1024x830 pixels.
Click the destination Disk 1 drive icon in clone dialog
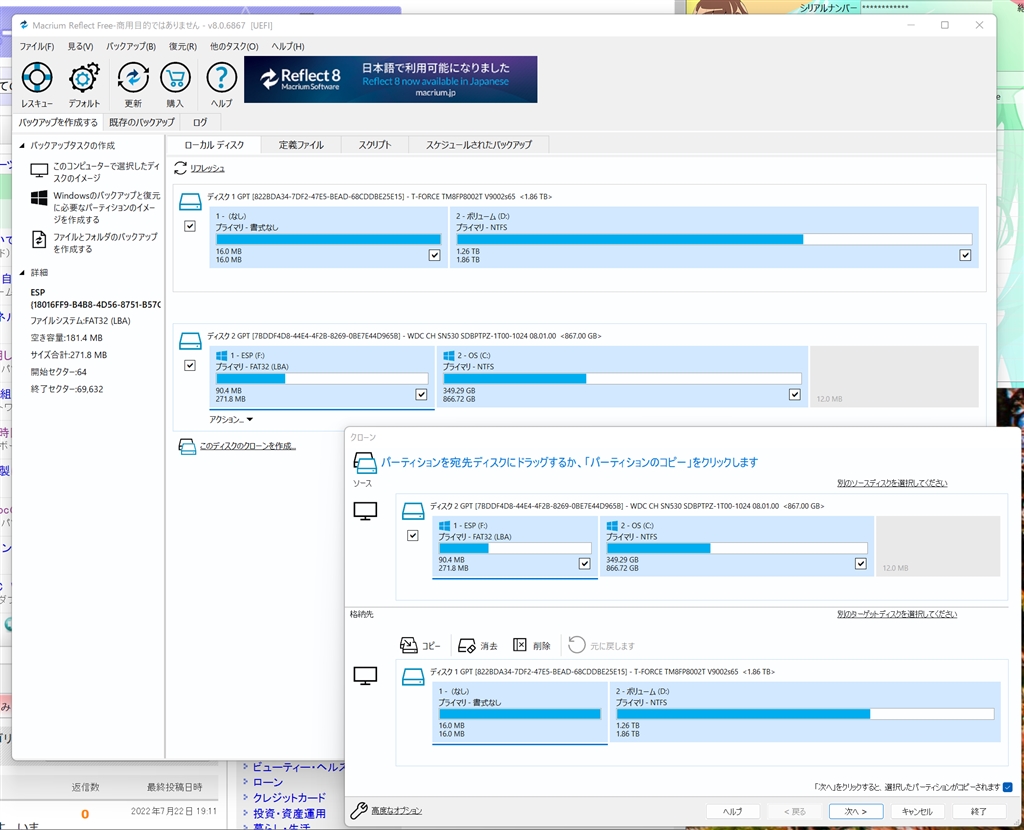[413, 677]
